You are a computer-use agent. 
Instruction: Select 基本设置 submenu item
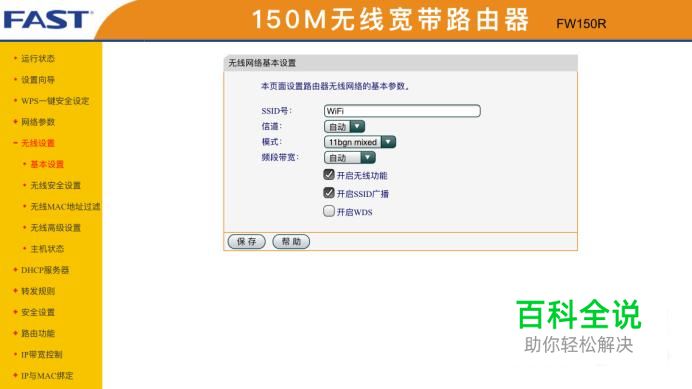47,164
